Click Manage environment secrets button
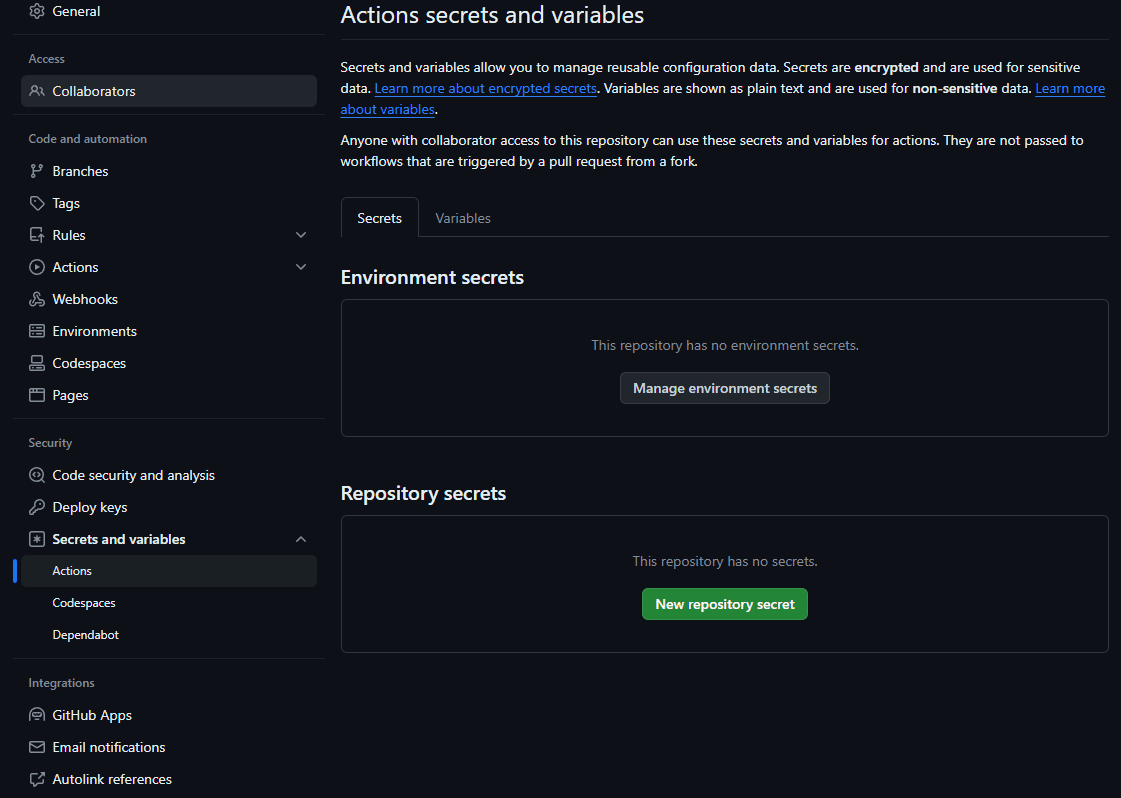1121x798 pixels. pos(725,388)
